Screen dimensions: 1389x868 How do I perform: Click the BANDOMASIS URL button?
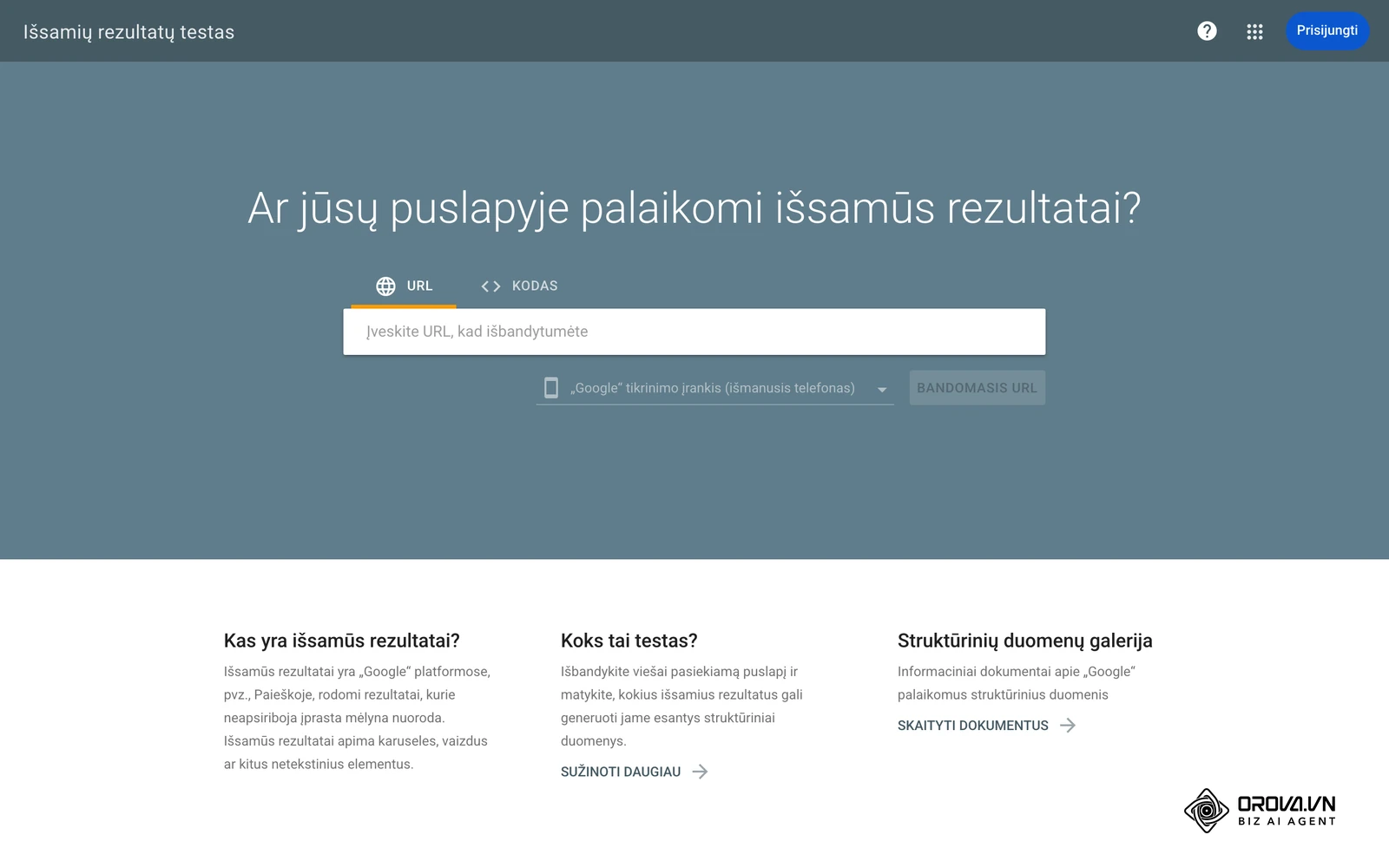click(x=978, y=388)
